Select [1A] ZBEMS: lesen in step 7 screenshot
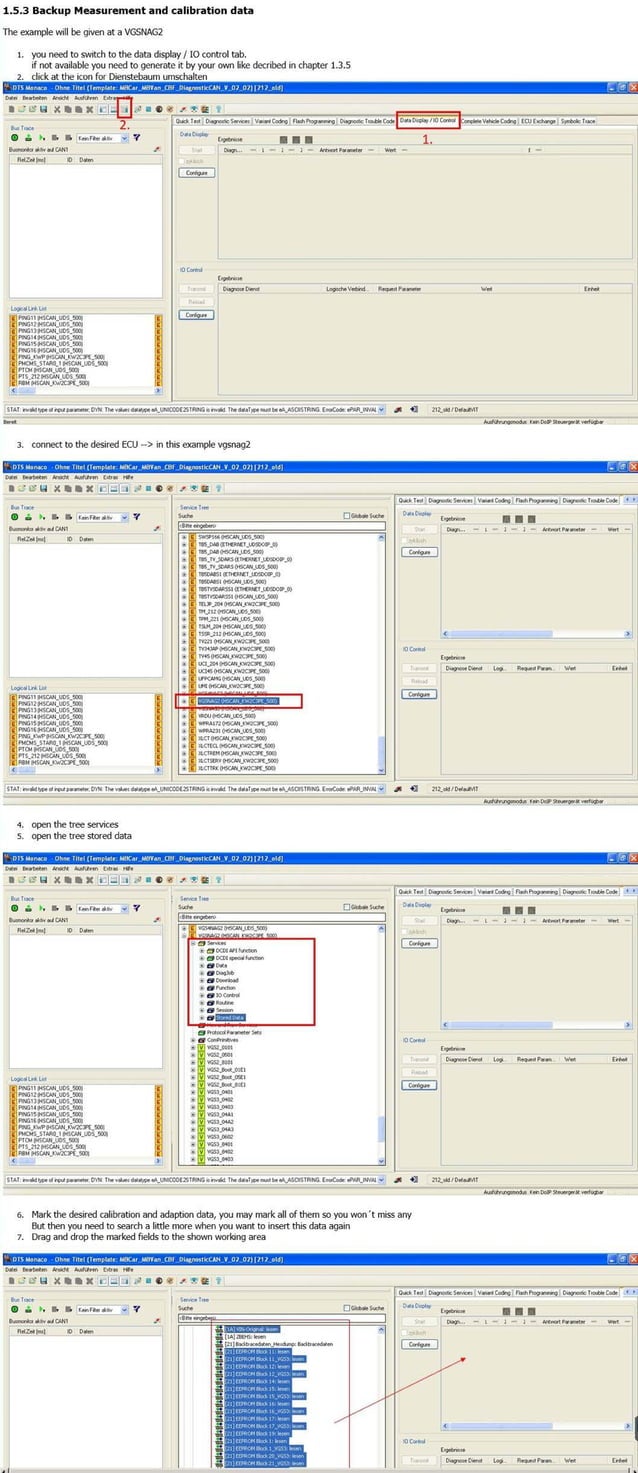The height and width of the screenshot is (1473, 638). 245,1336
